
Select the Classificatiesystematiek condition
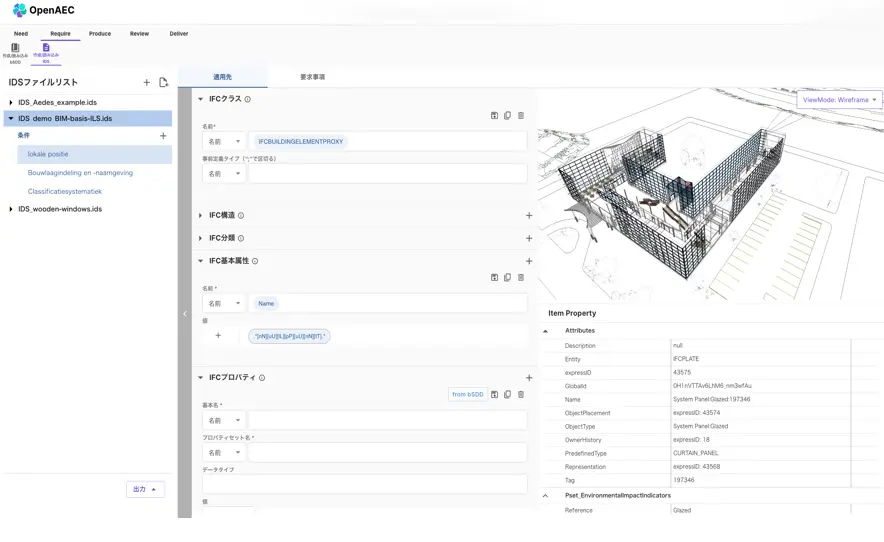pos(65,192)
